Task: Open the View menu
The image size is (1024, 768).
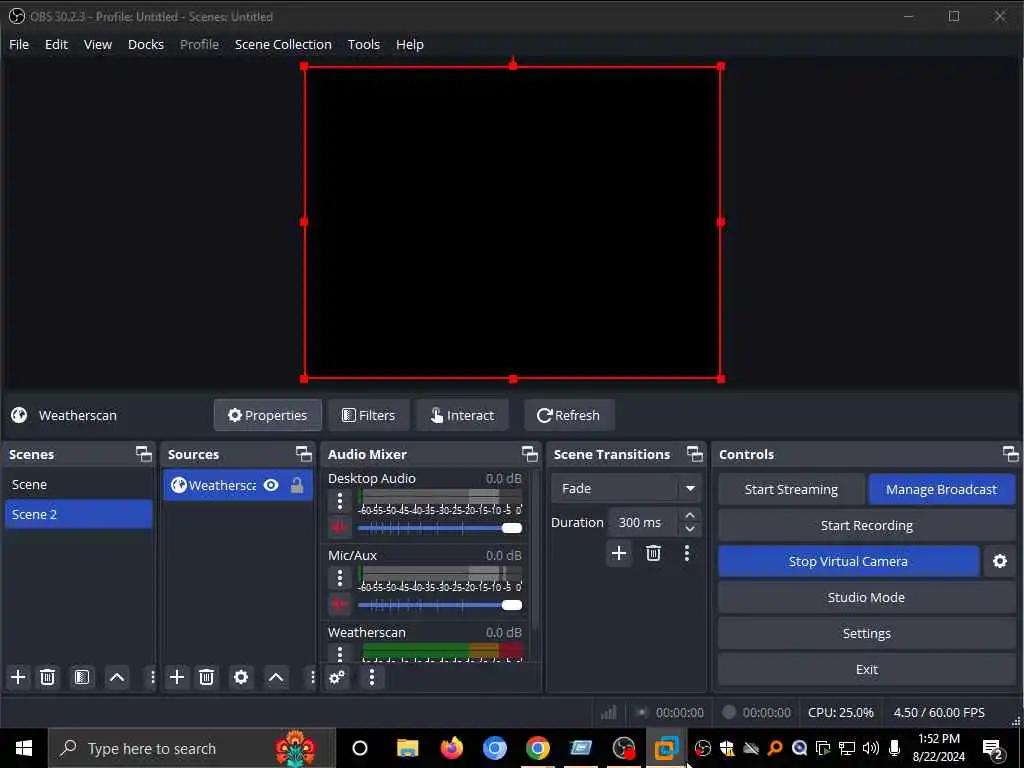Action: click(x=98, y=44)
